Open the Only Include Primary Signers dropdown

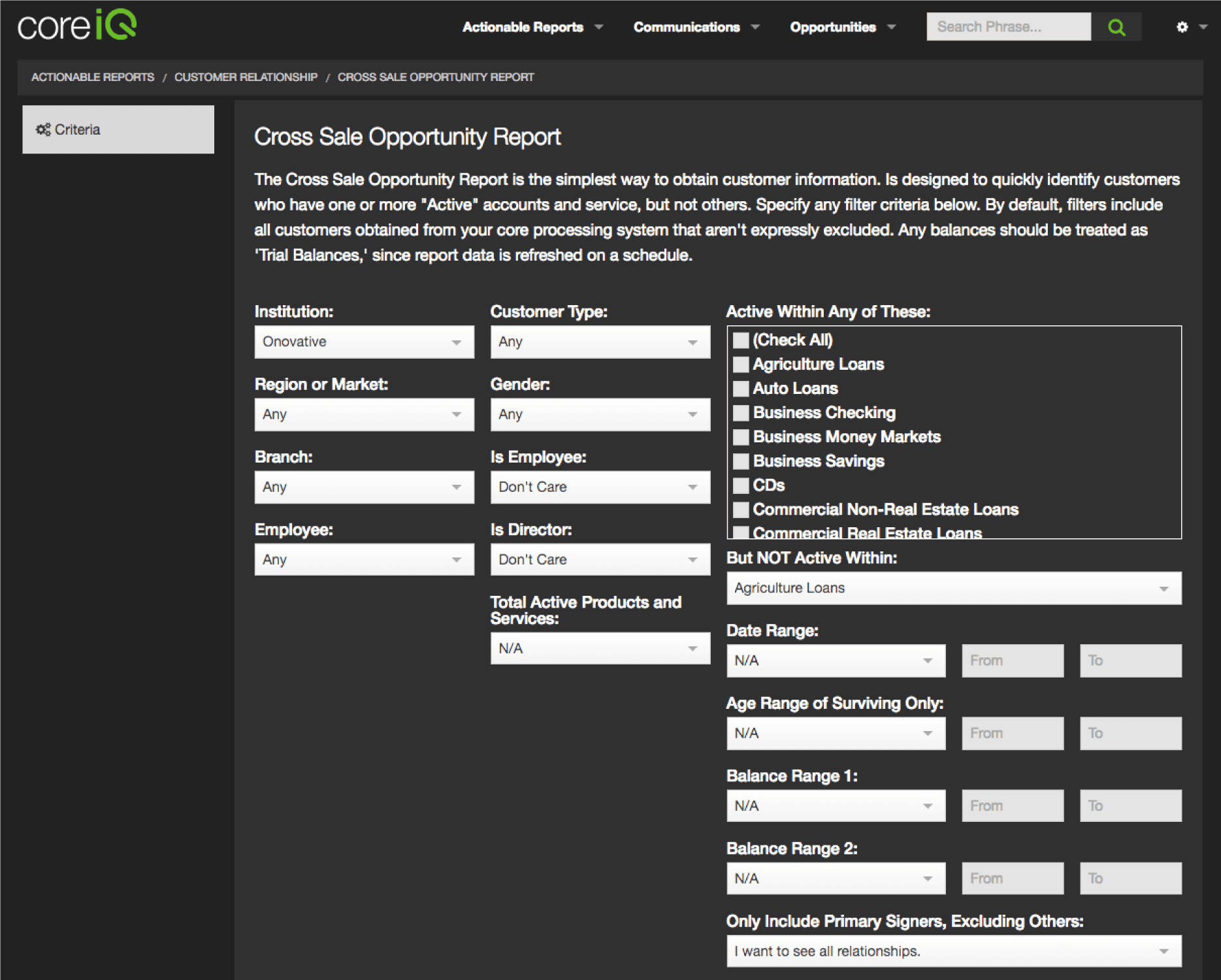point(954,951)
